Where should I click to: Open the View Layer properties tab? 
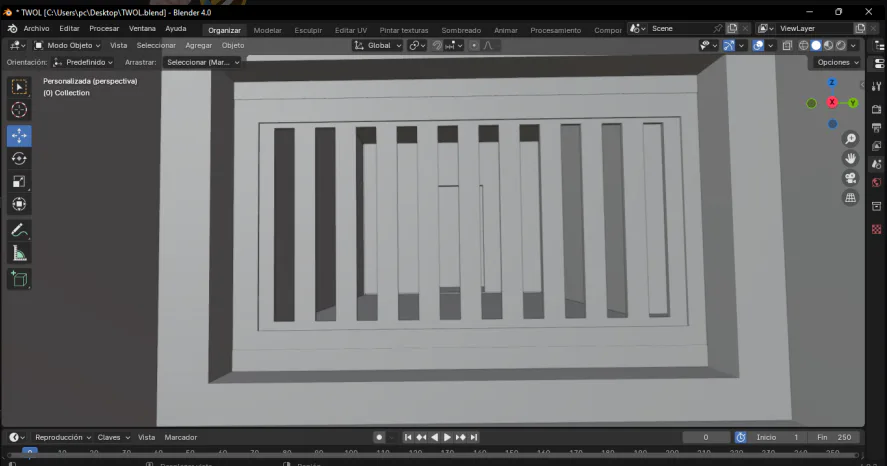[x=877, y=146]
